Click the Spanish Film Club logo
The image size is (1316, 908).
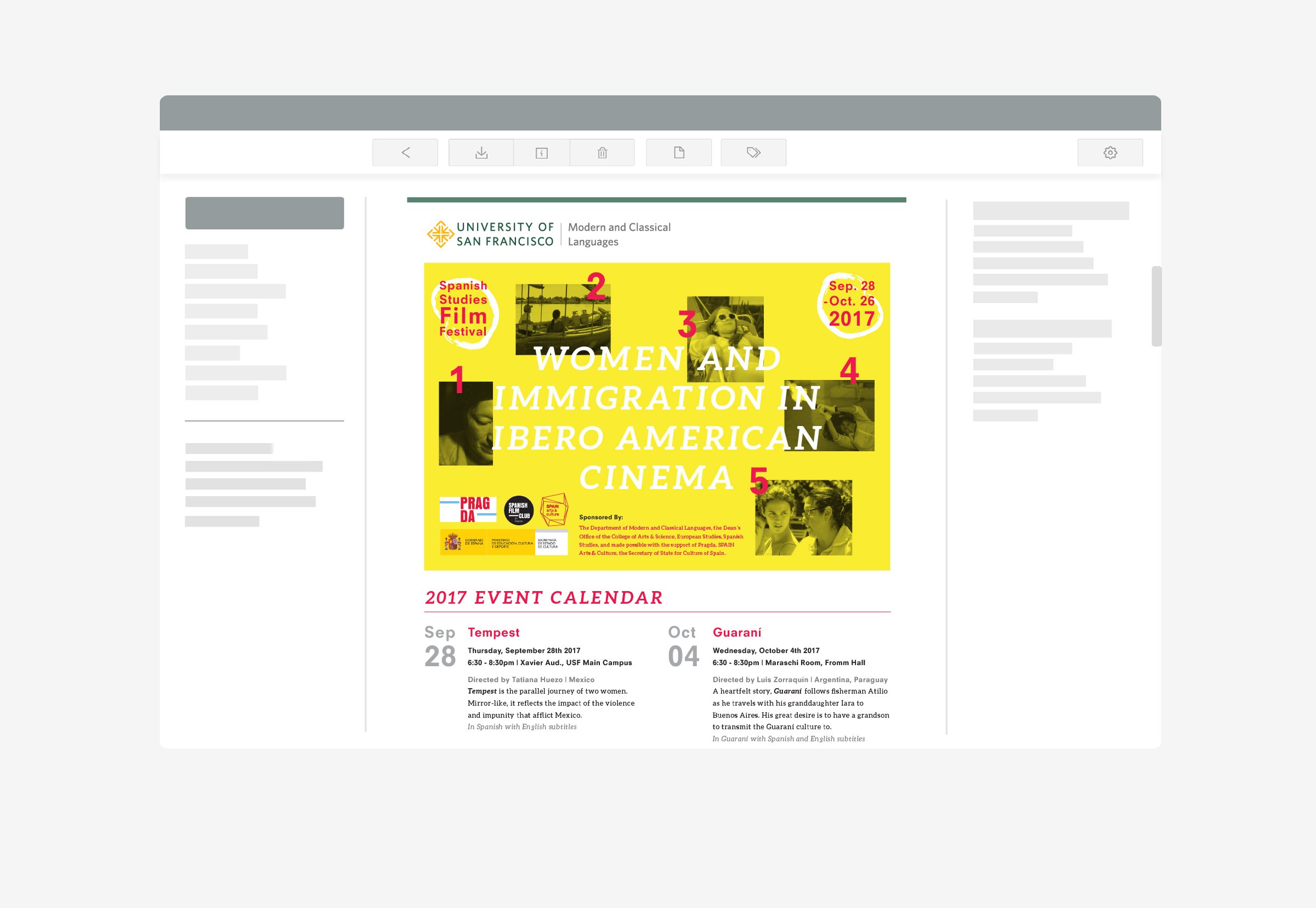coord(518,510)
